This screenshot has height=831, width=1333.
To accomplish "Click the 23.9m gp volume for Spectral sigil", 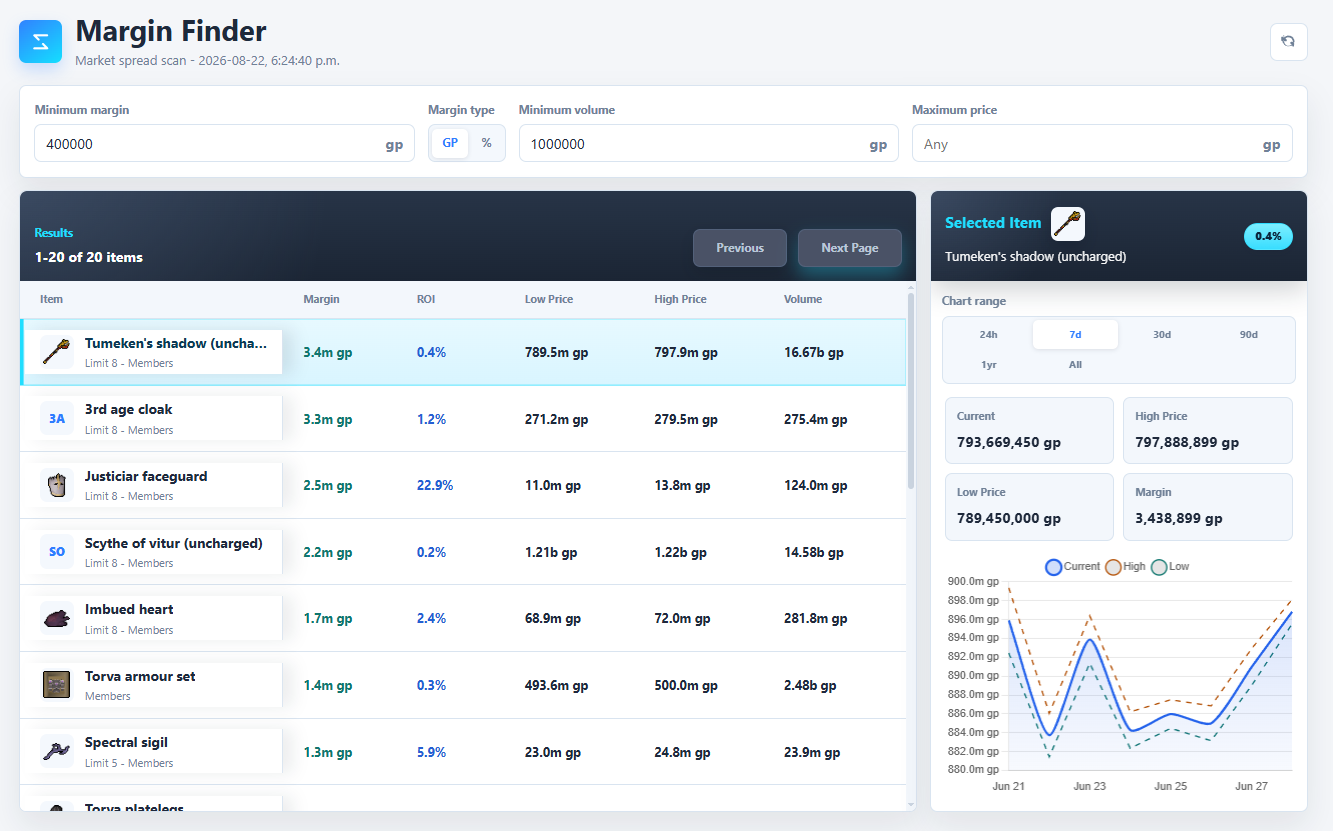I will pos(812,752).
